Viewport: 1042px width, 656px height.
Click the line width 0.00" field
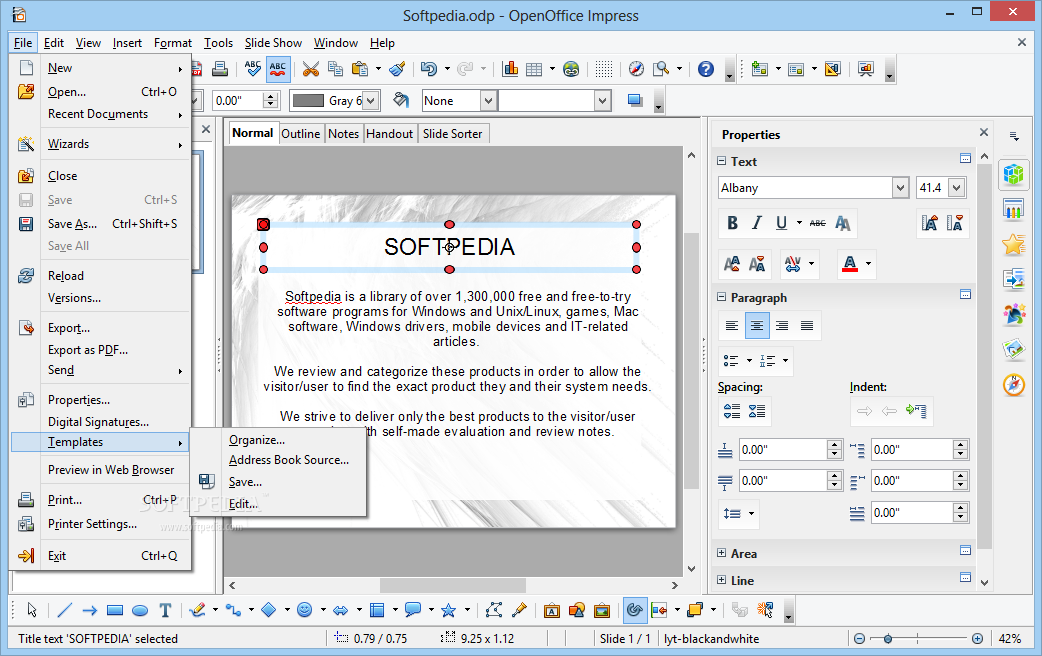coord(238,100)
